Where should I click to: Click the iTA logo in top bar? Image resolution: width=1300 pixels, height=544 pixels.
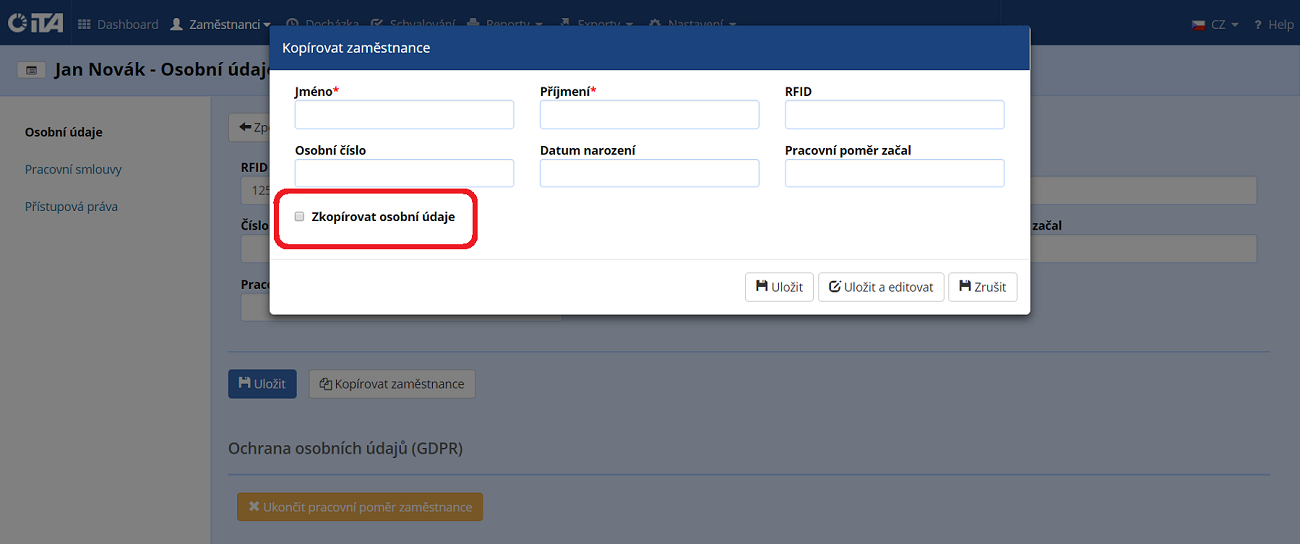click(35, 23)
